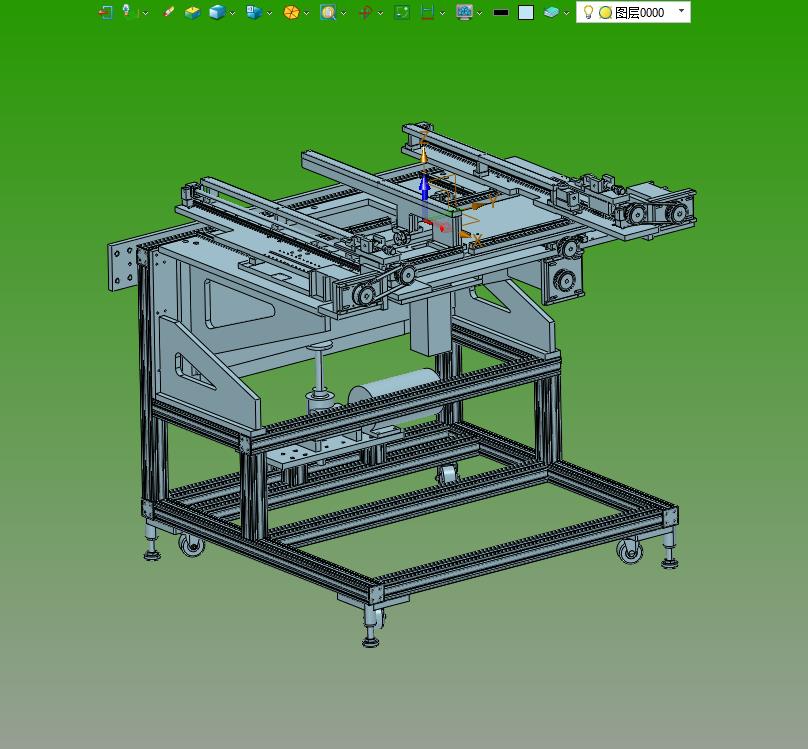This screenshot has width=808, height=749.
Task: Select the blue Z-axis arrow of the triad
Action: (x=424, y=189)
